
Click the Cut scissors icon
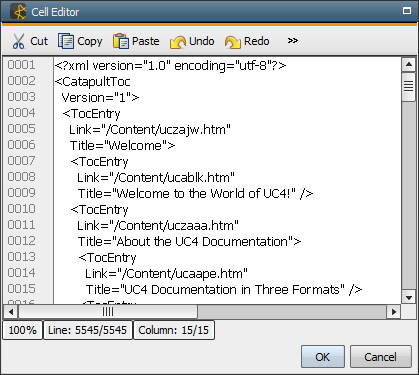coord(18,41)
